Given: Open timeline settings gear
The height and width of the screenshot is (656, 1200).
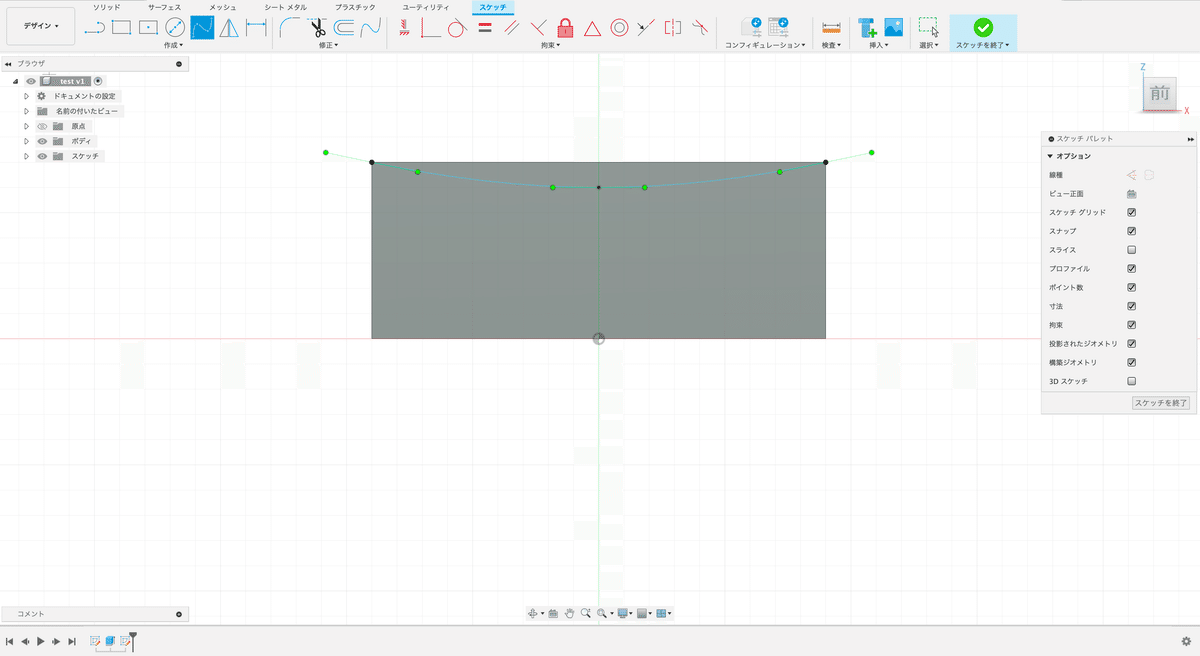Looking at the screenshot, I should click(x=1187, y=641).
